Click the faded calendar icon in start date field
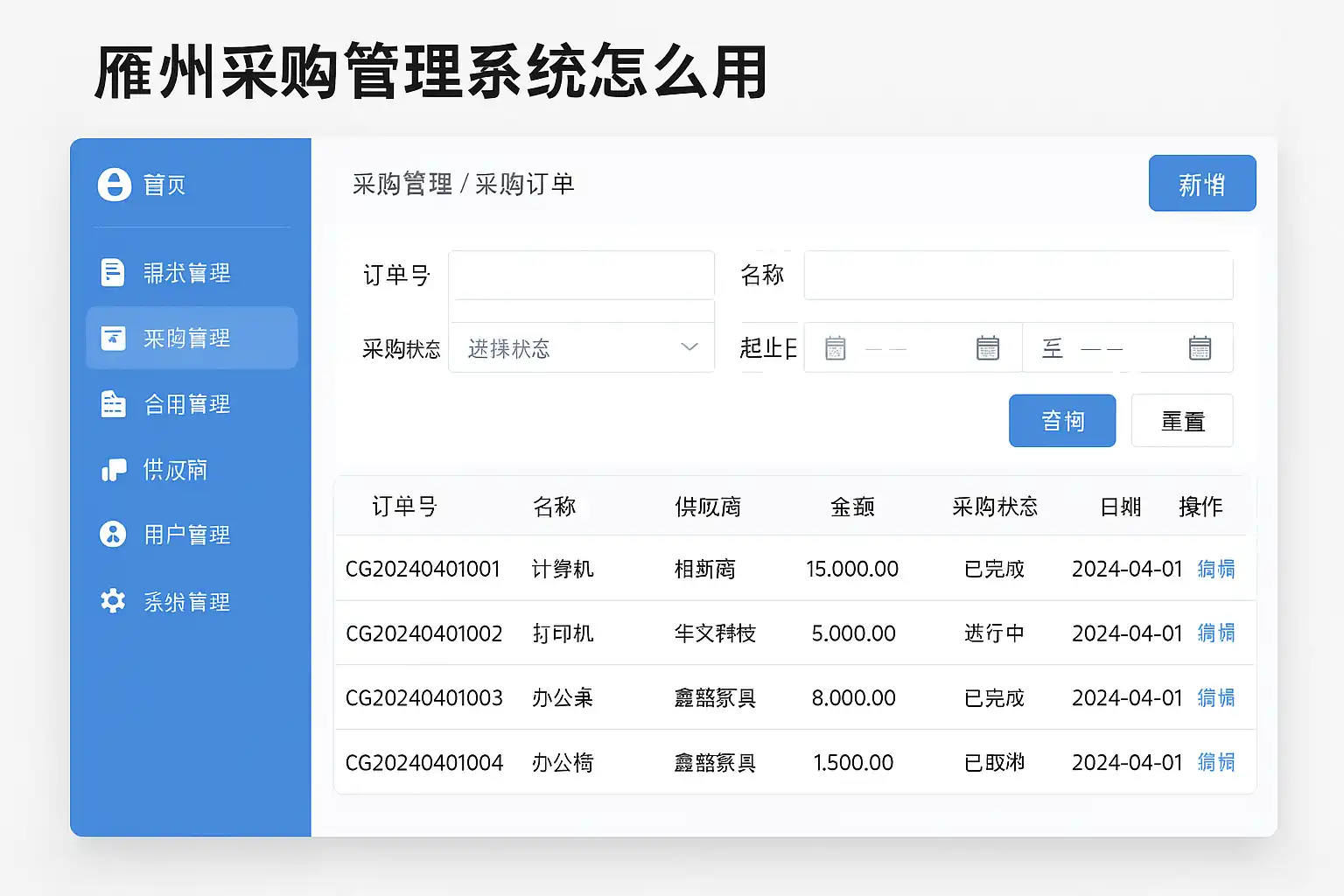Image resolution: width=1344 pixels, height=896 pixels. (x=836, y=348)
